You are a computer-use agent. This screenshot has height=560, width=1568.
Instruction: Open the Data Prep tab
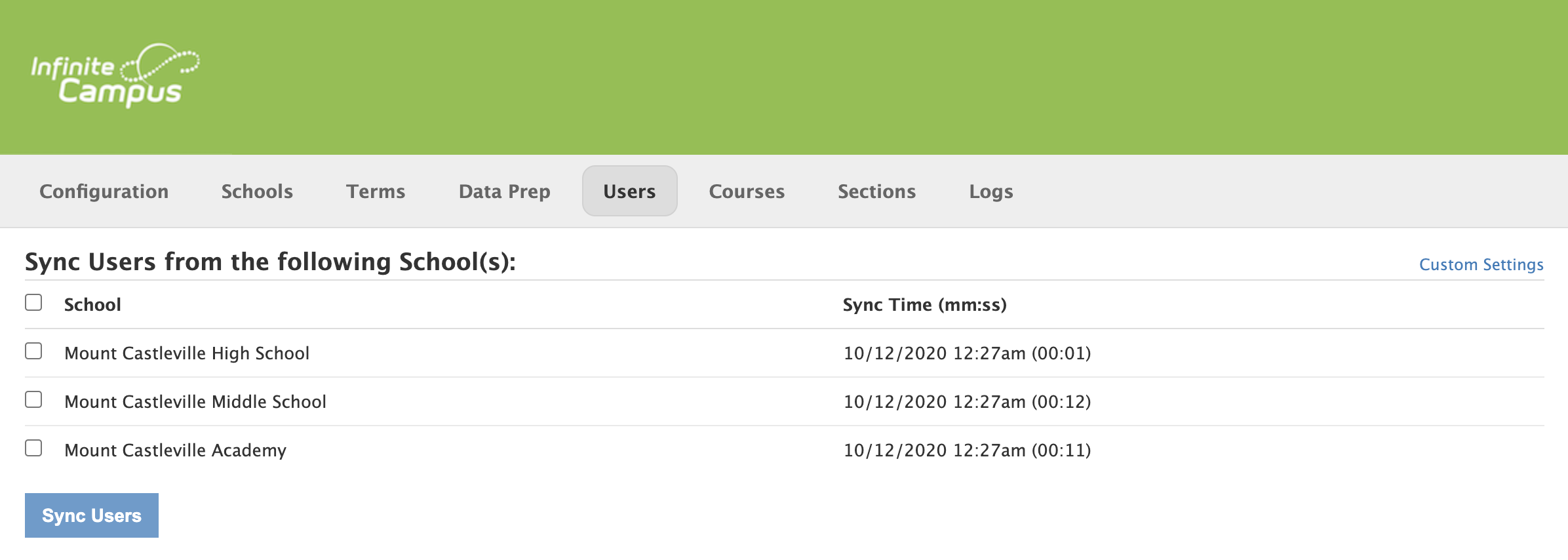504,191
